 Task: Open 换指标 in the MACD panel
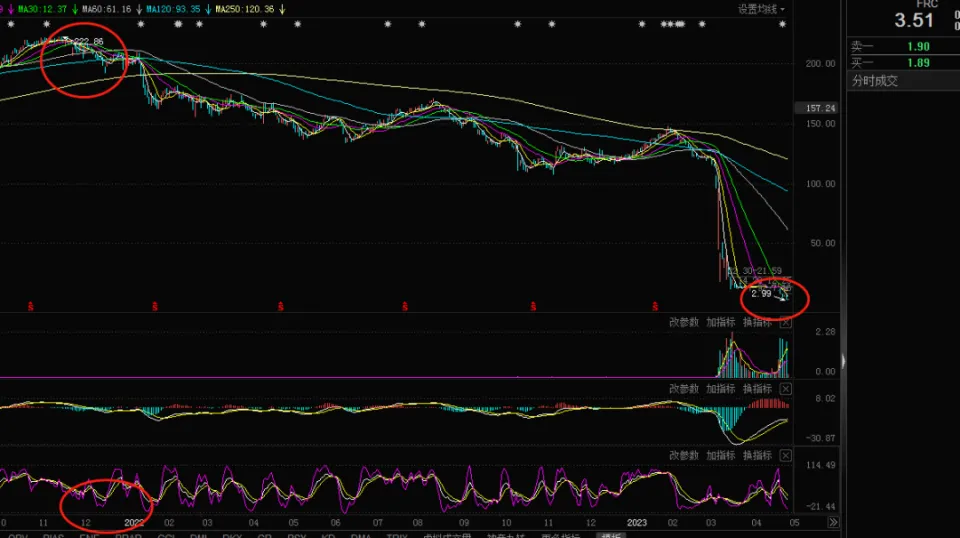click(756, 388)
